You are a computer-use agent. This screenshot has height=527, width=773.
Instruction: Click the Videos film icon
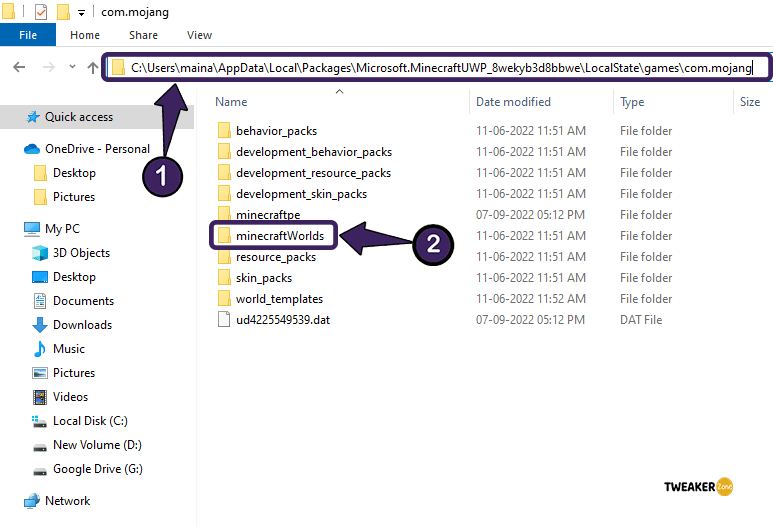(40, 397)
